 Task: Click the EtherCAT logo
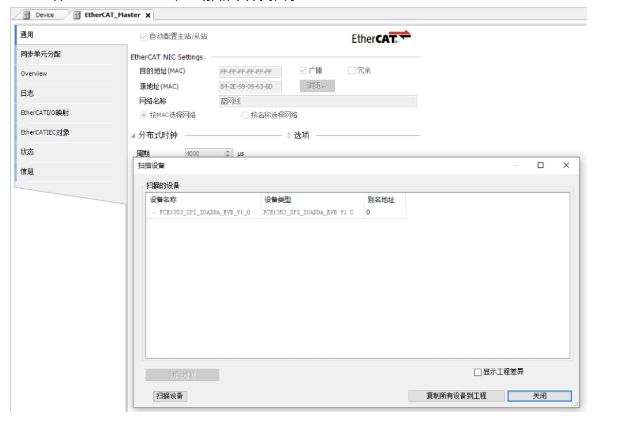pos(381,38)
